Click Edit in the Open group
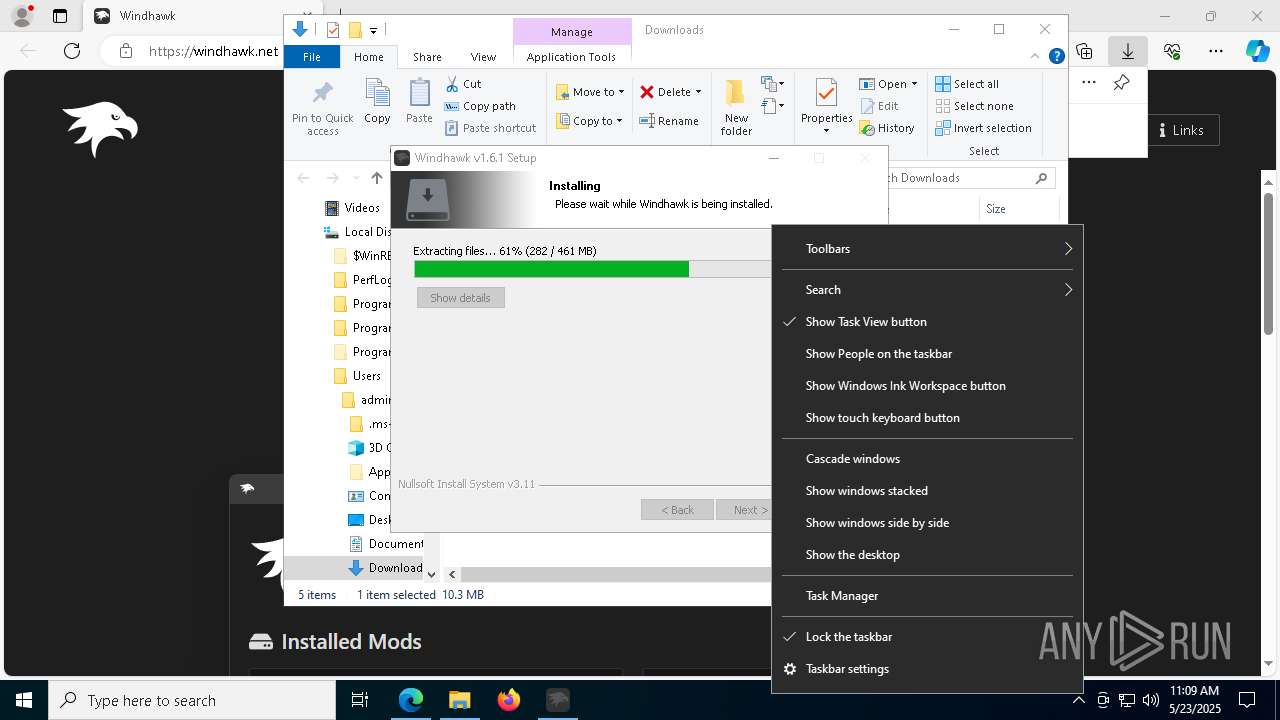 pyautogui.click(x=879, y=106)
